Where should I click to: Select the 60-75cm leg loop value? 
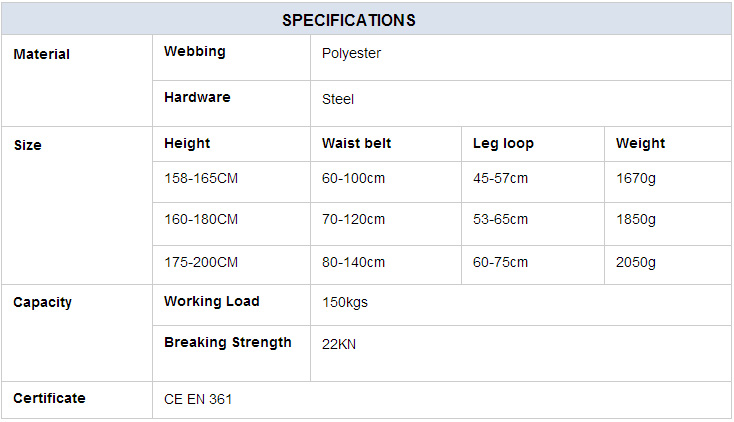(x=500, y=262)
